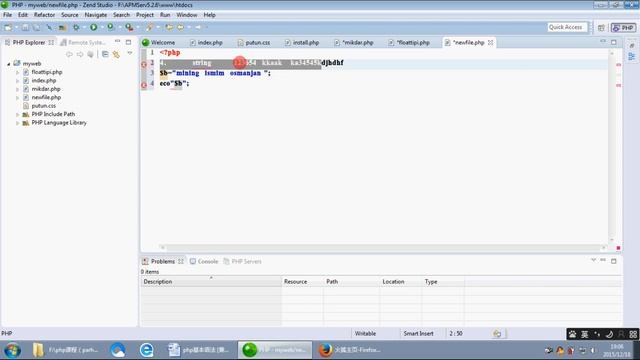Expand the floattipi.php tree node
Screen dimensions: 640x360
point(18,72)
